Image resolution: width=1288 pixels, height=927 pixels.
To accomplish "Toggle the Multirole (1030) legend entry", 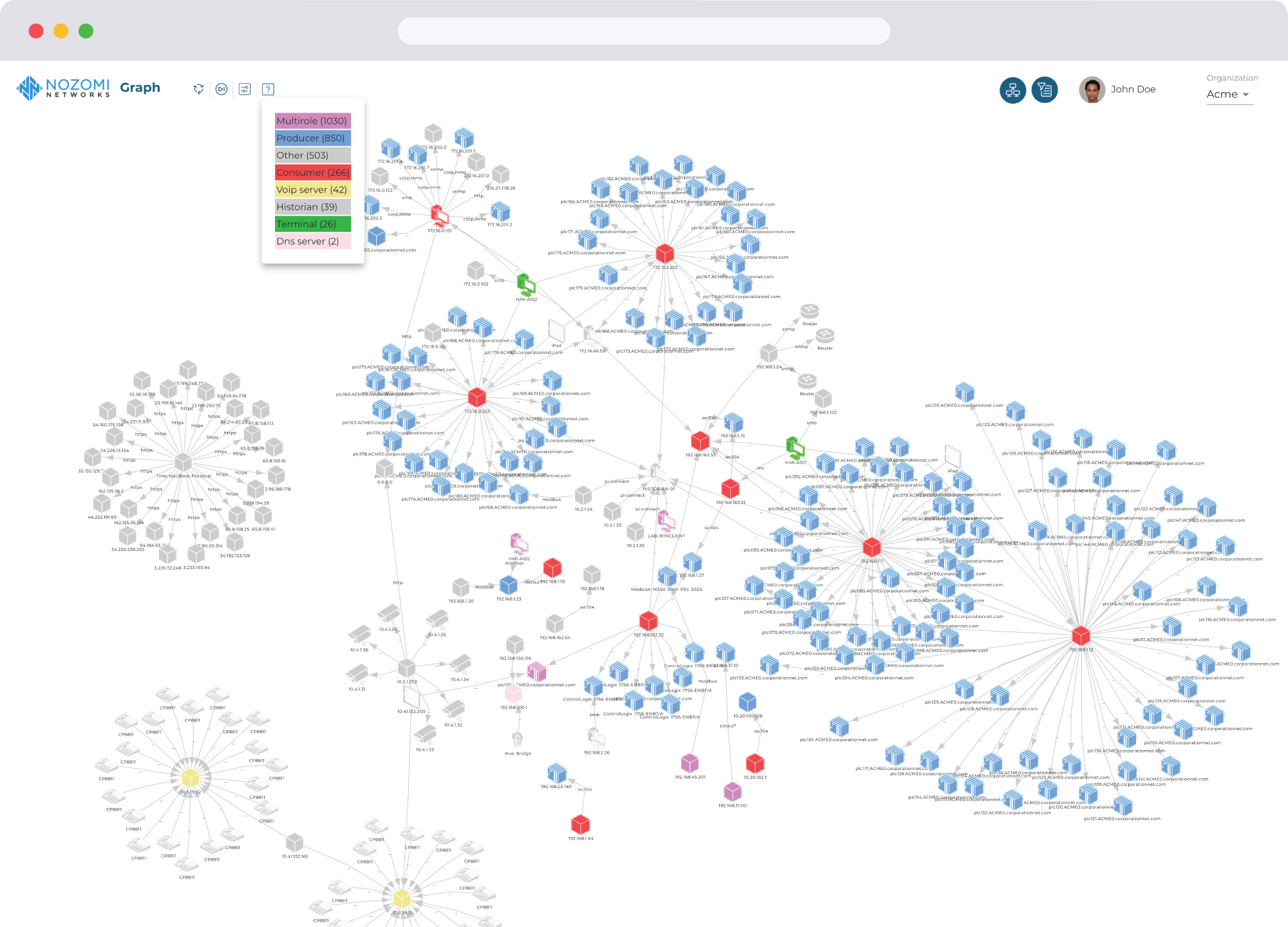I will pyautogui.click(x=312, y=121).
